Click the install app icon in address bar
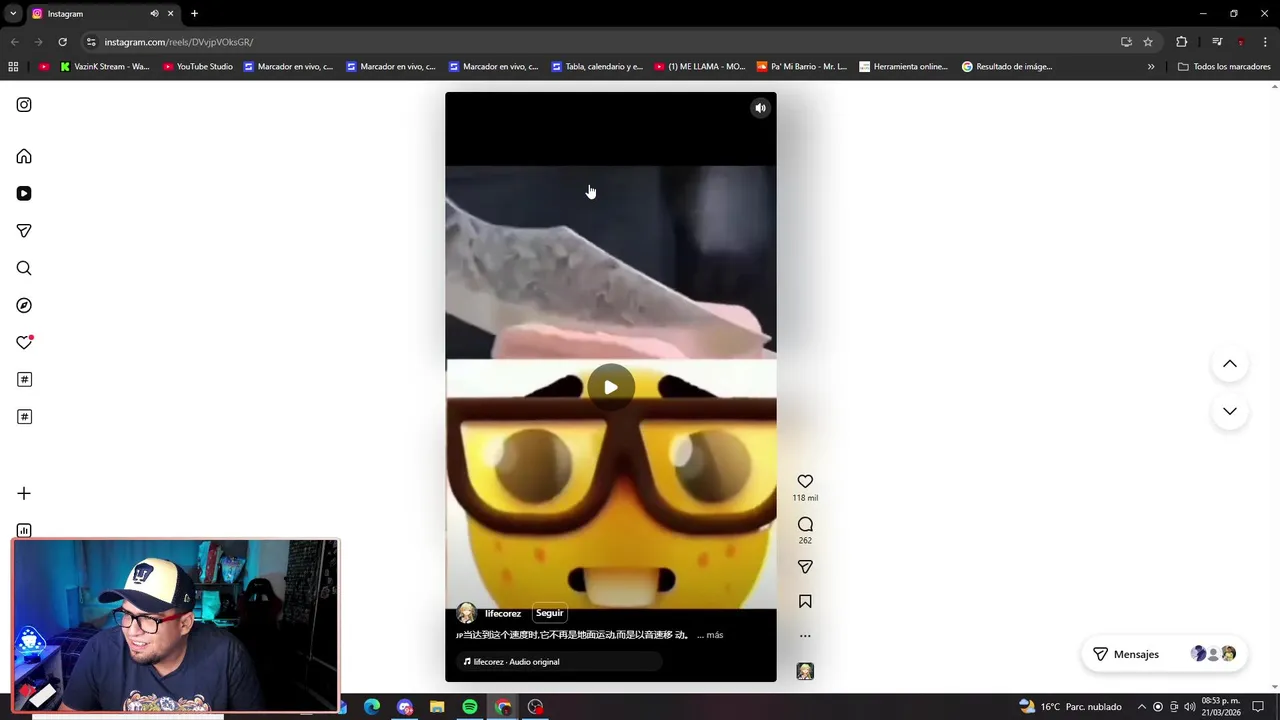This screenshot has width=1280, height=720. coord(1126,42)
